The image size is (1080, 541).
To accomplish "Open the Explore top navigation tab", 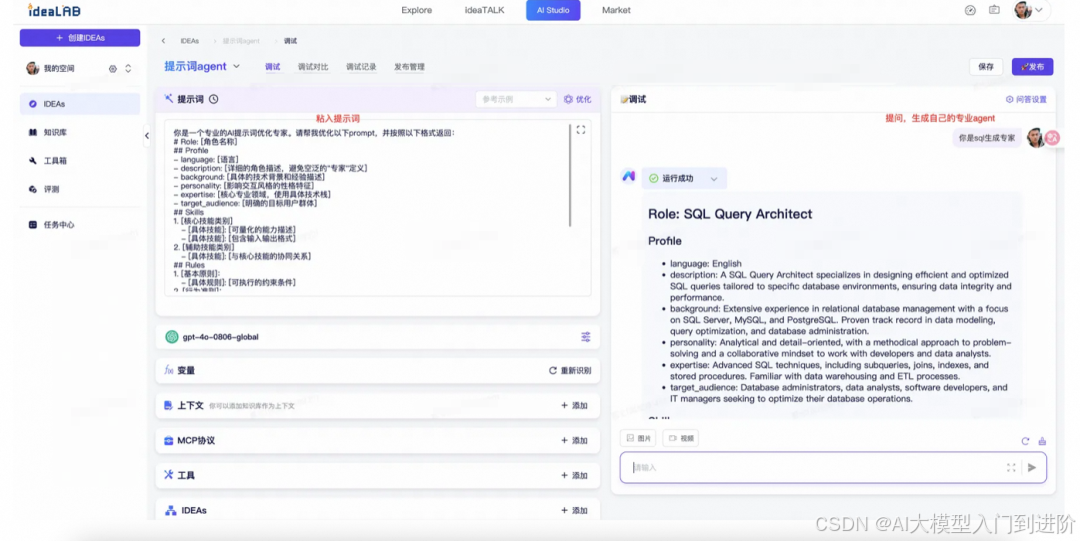I will coord(417,10).
